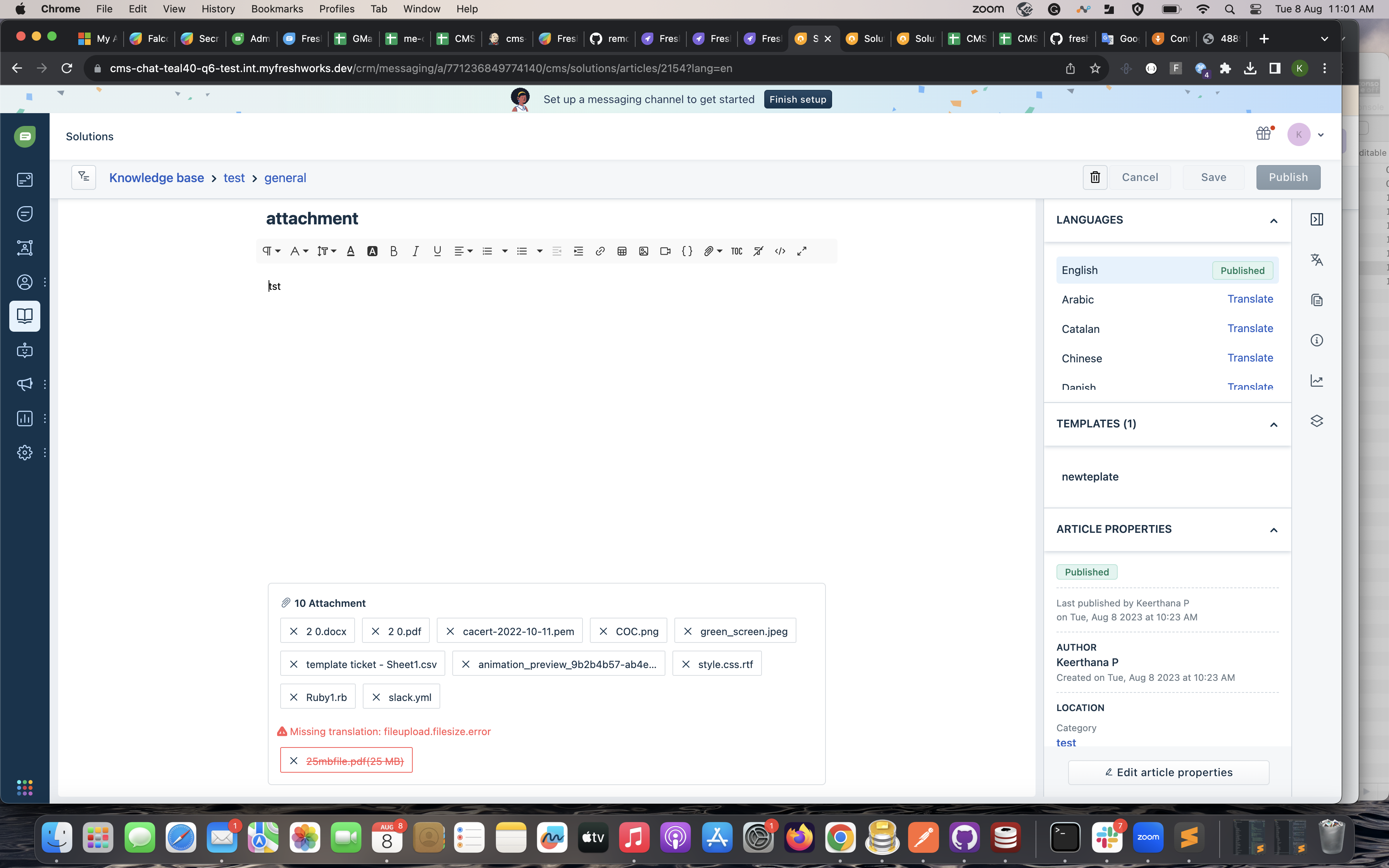Image resolution: width=1389 pixels, height=868 pixels.
Task: Collapse the LANGUAGES section
Action: [x=1273, y=221]
